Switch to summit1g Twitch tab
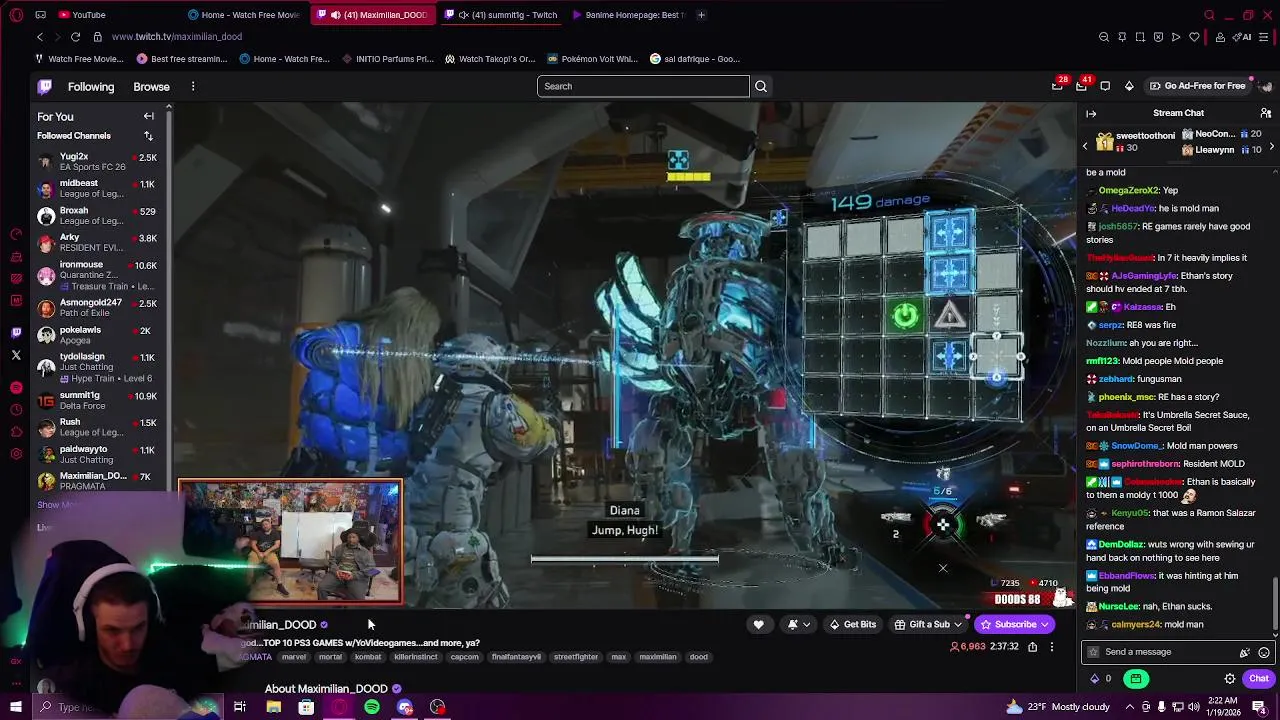Image resolution: width=1280 pixels, height=720 pixels. click(x=503, y=15)
